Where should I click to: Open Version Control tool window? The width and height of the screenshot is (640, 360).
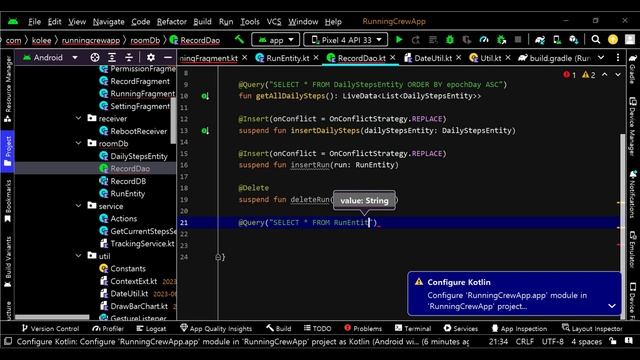pyautogui.click(x=50, y=328)
